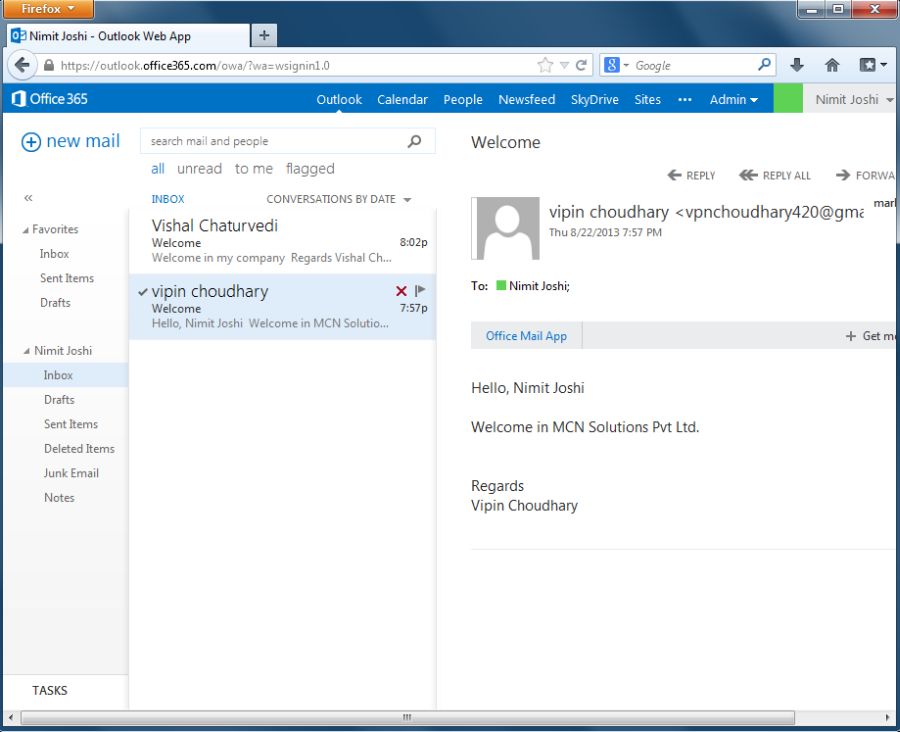Select Drafts under Favorites
Viewport: 900px width, 732px height.
pos(55,303)
